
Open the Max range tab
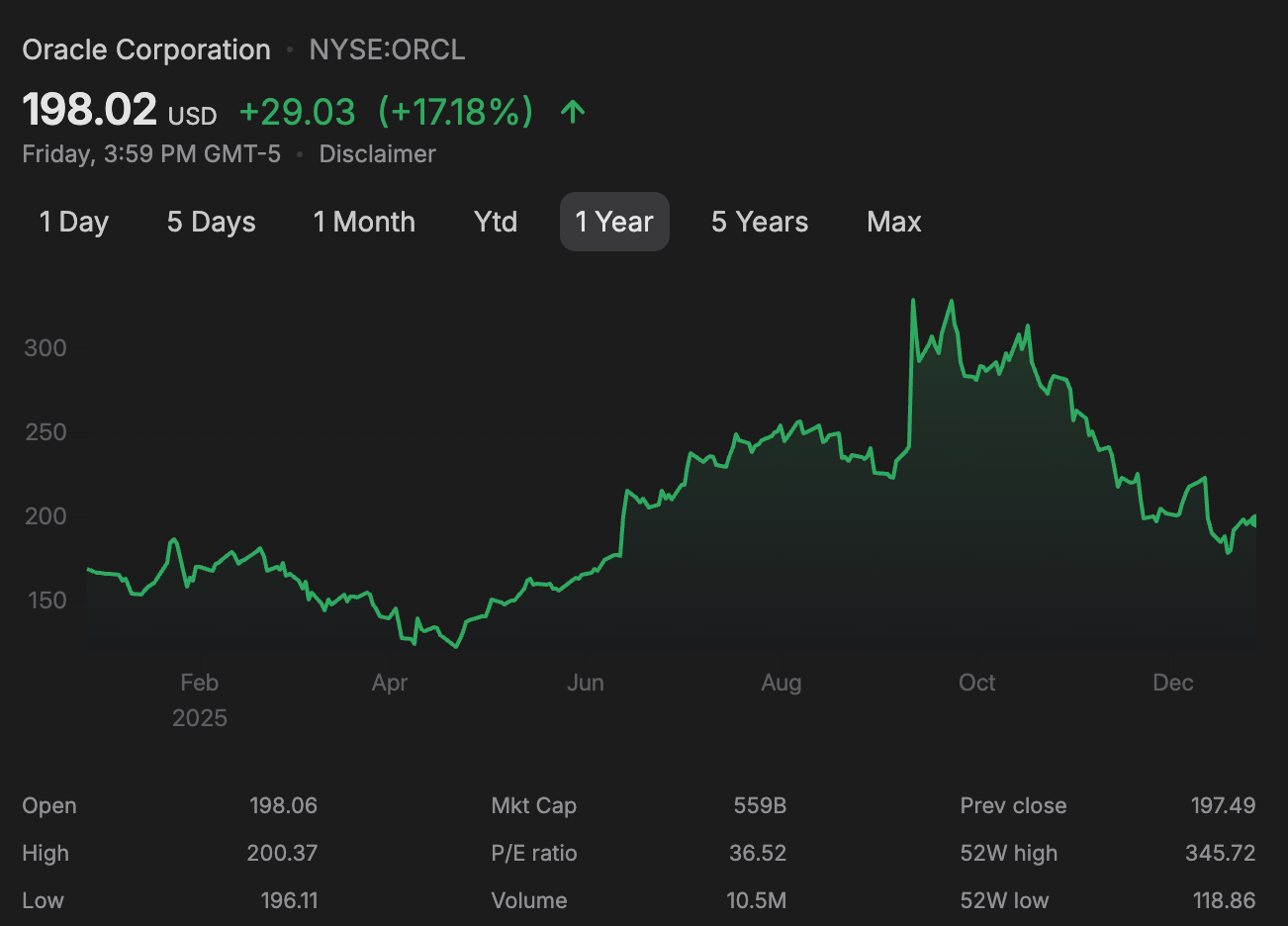(894, 222)
